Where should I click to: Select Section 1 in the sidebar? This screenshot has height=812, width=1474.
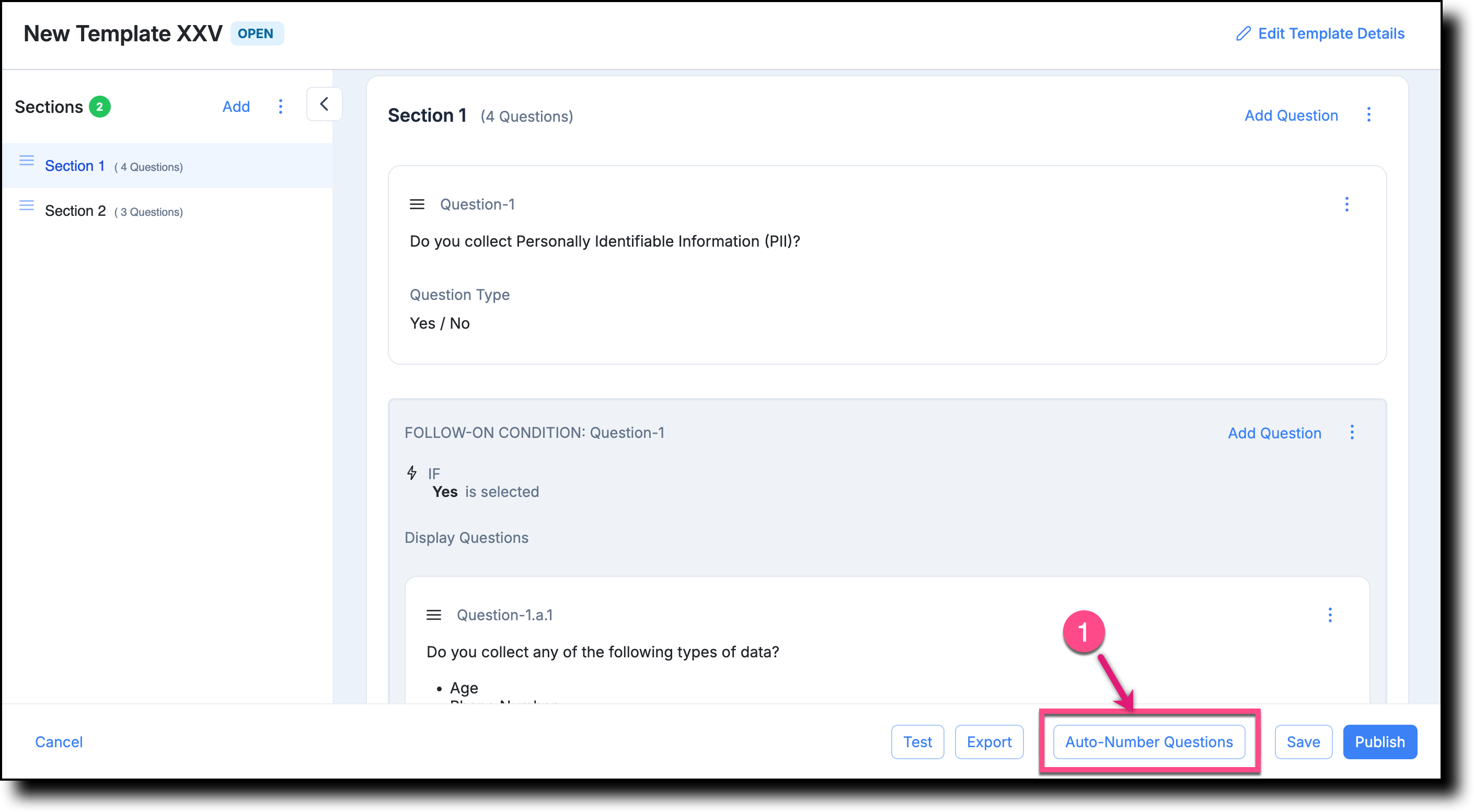(x=167, y=166)
